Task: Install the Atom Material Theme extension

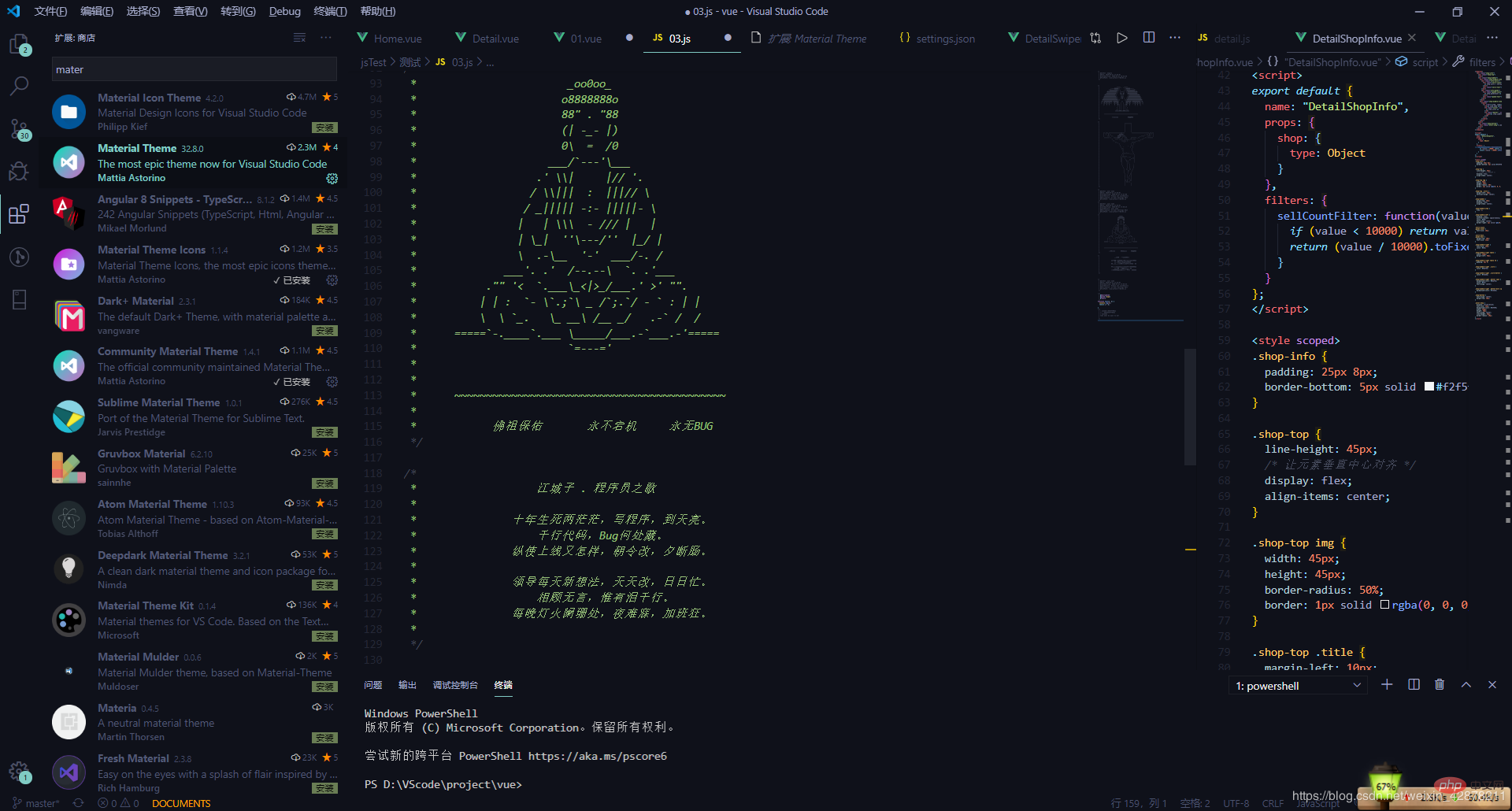Action: click(324, 534)
